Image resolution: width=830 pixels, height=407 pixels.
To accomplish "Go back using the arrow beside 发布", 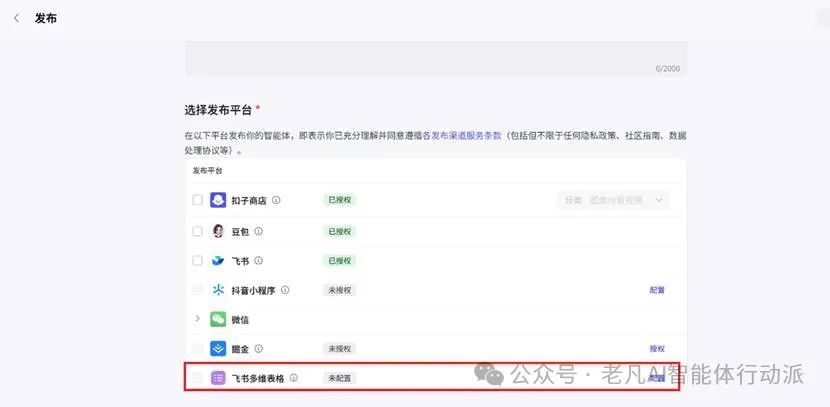I will 17,19.
